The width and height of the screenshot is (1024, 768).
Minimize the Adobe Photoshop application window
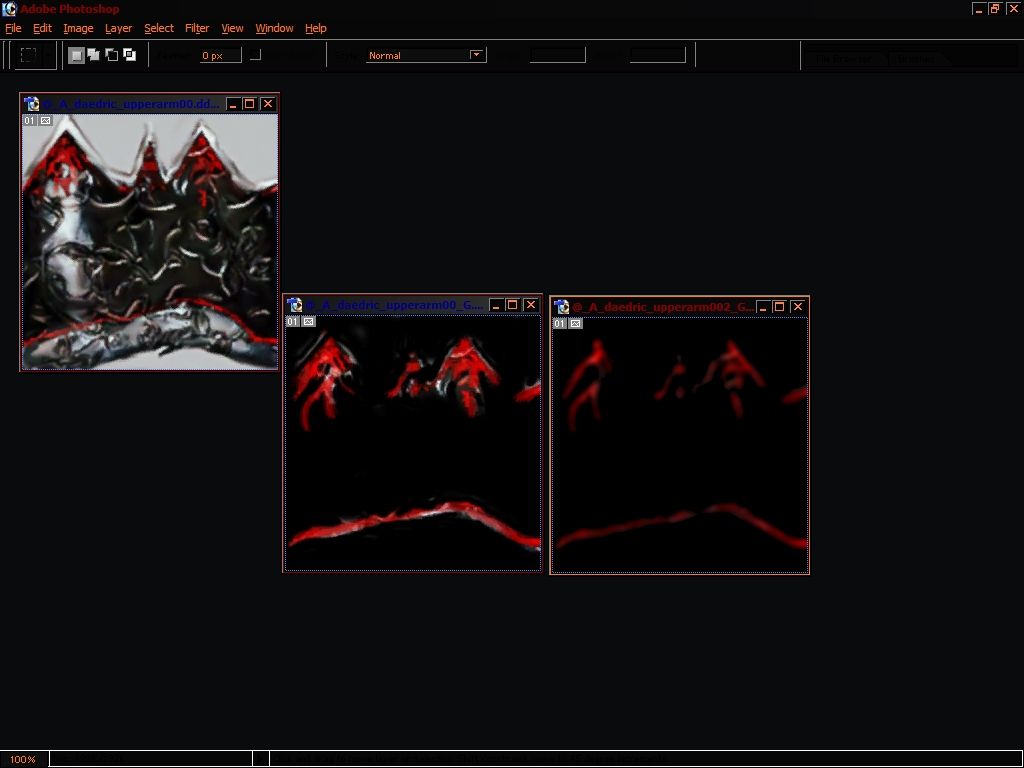tap(978, 8)
